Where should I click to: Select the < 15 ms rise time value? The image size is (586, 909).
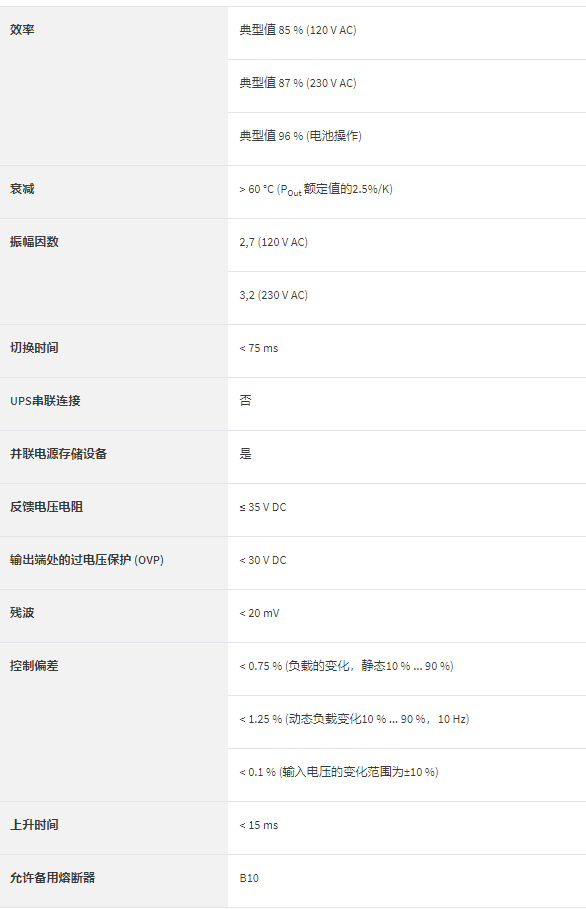coord(259,825)
